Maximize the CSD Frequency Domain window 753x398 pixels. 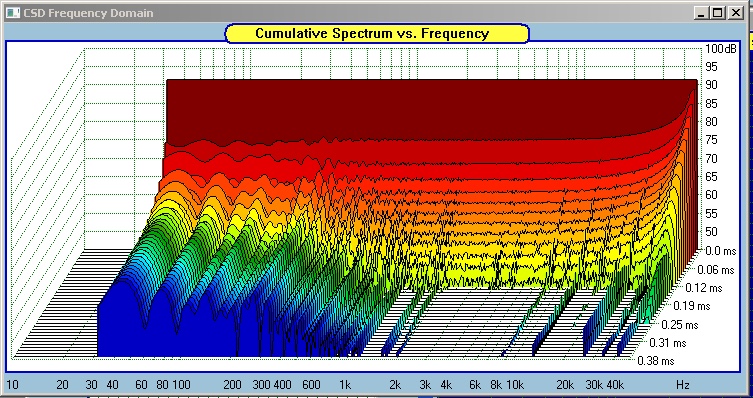point(718,13)
